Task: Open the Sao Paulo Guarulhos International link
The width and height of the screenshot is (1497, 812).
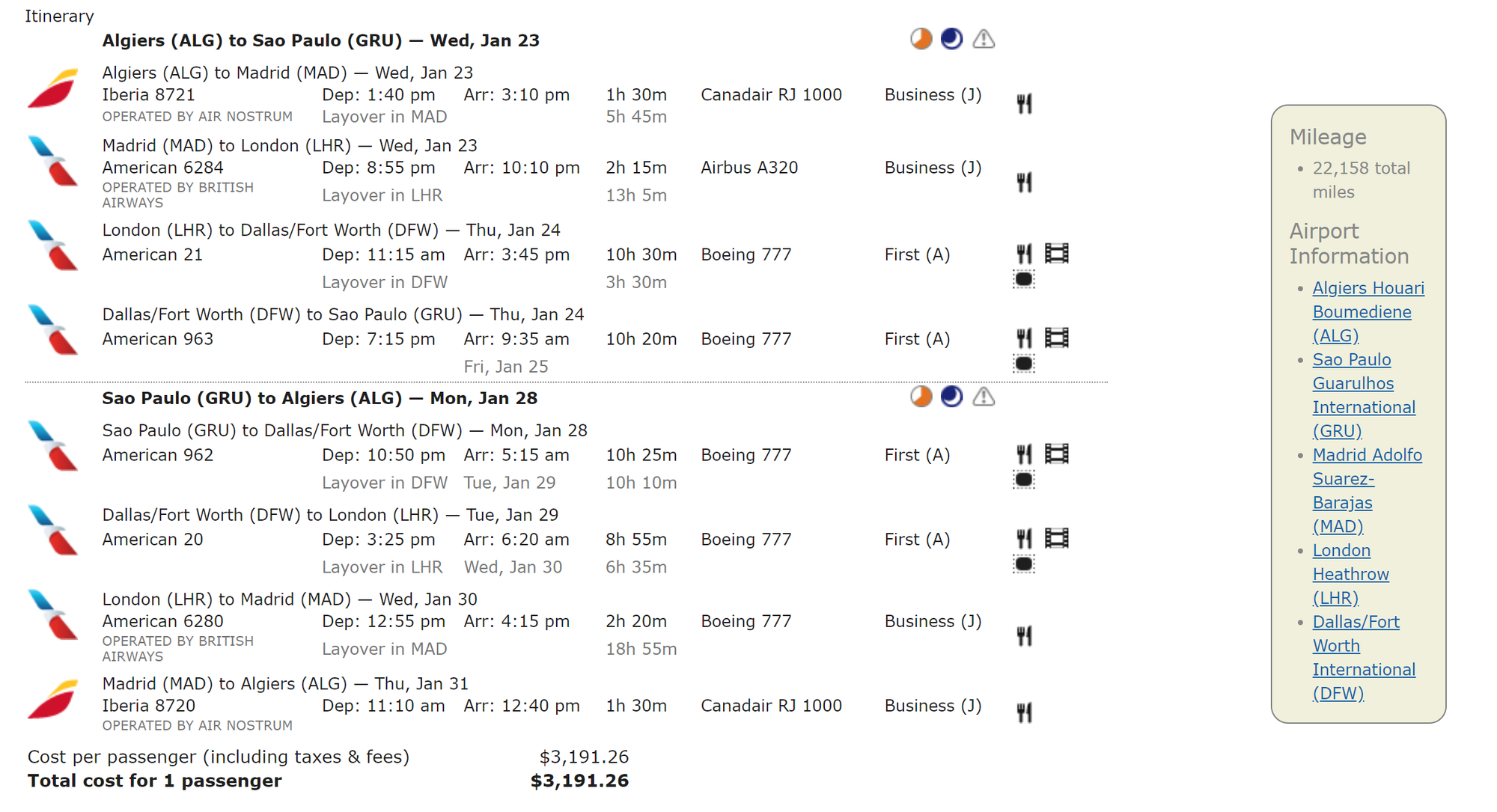Action: click(x=1363, y=395)
